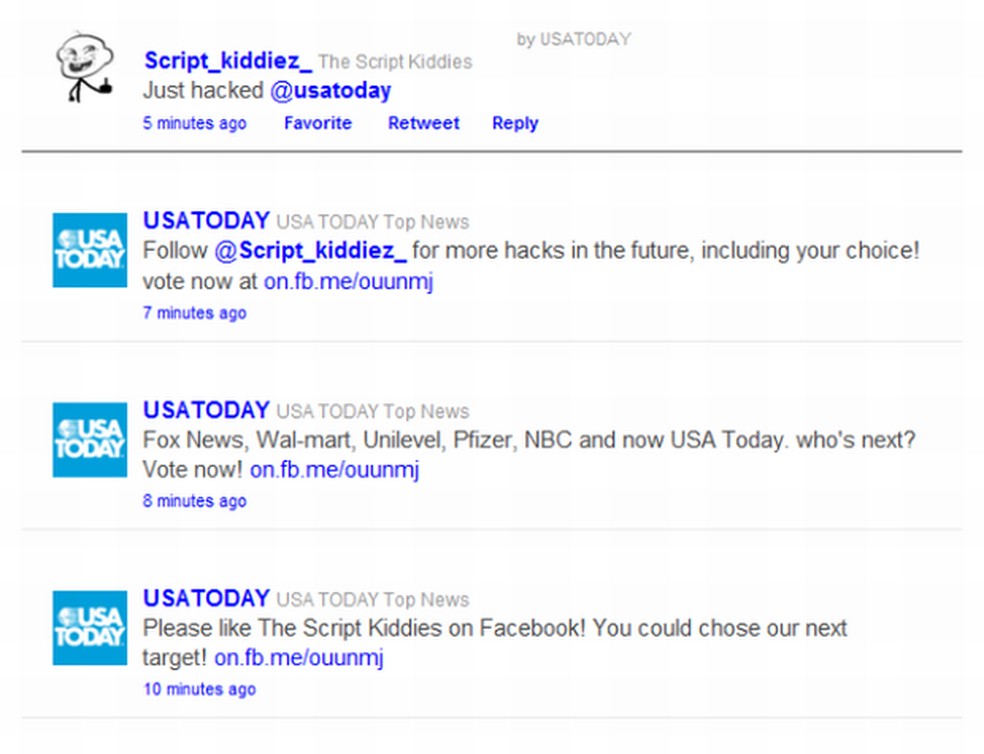Click the Retweet action on the tweet
Viewport: 984px width, 754px height.
tap(423, 123)
